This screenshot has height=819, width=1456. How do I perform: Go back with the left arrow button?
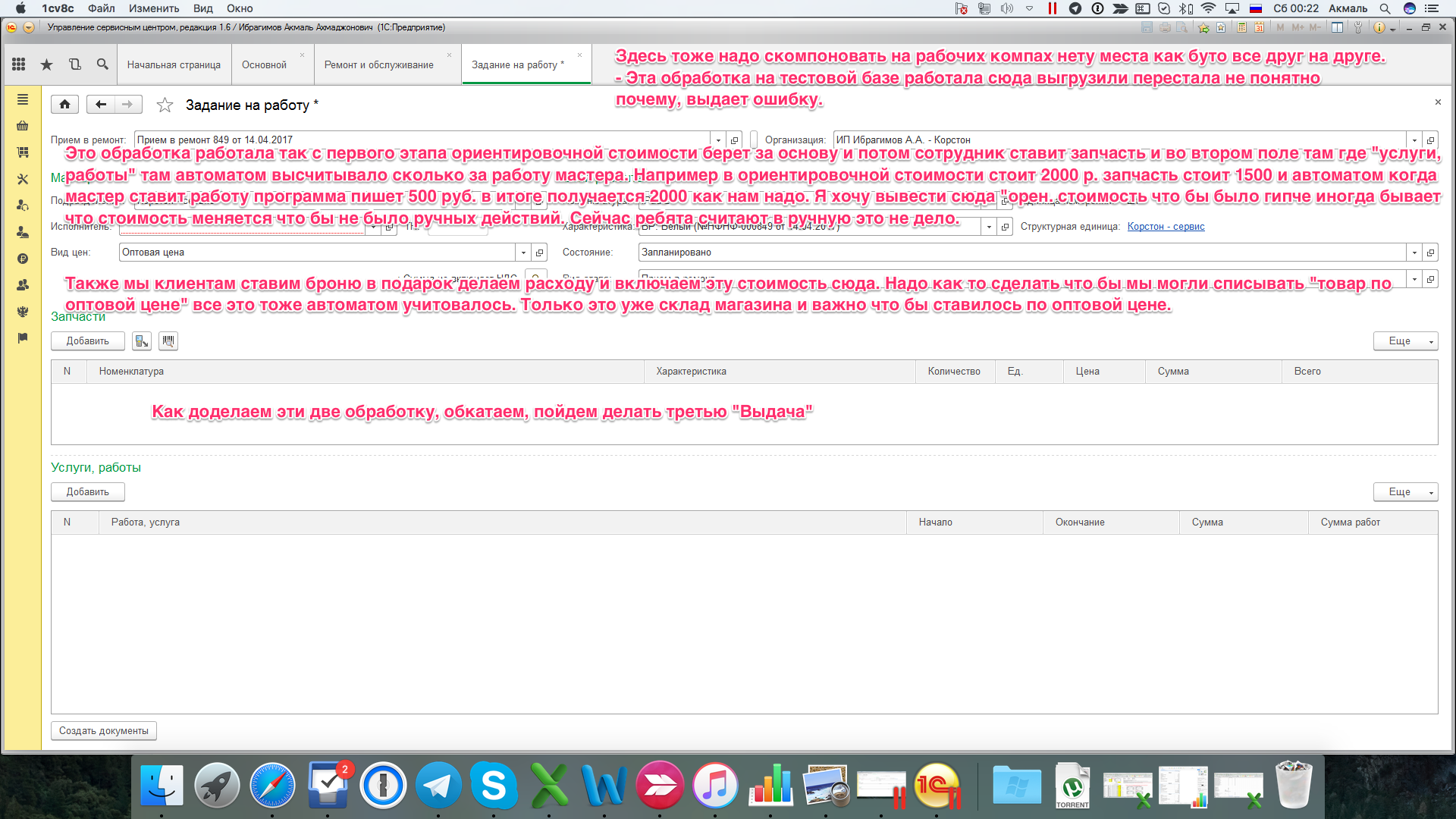[x=100, y=105]
